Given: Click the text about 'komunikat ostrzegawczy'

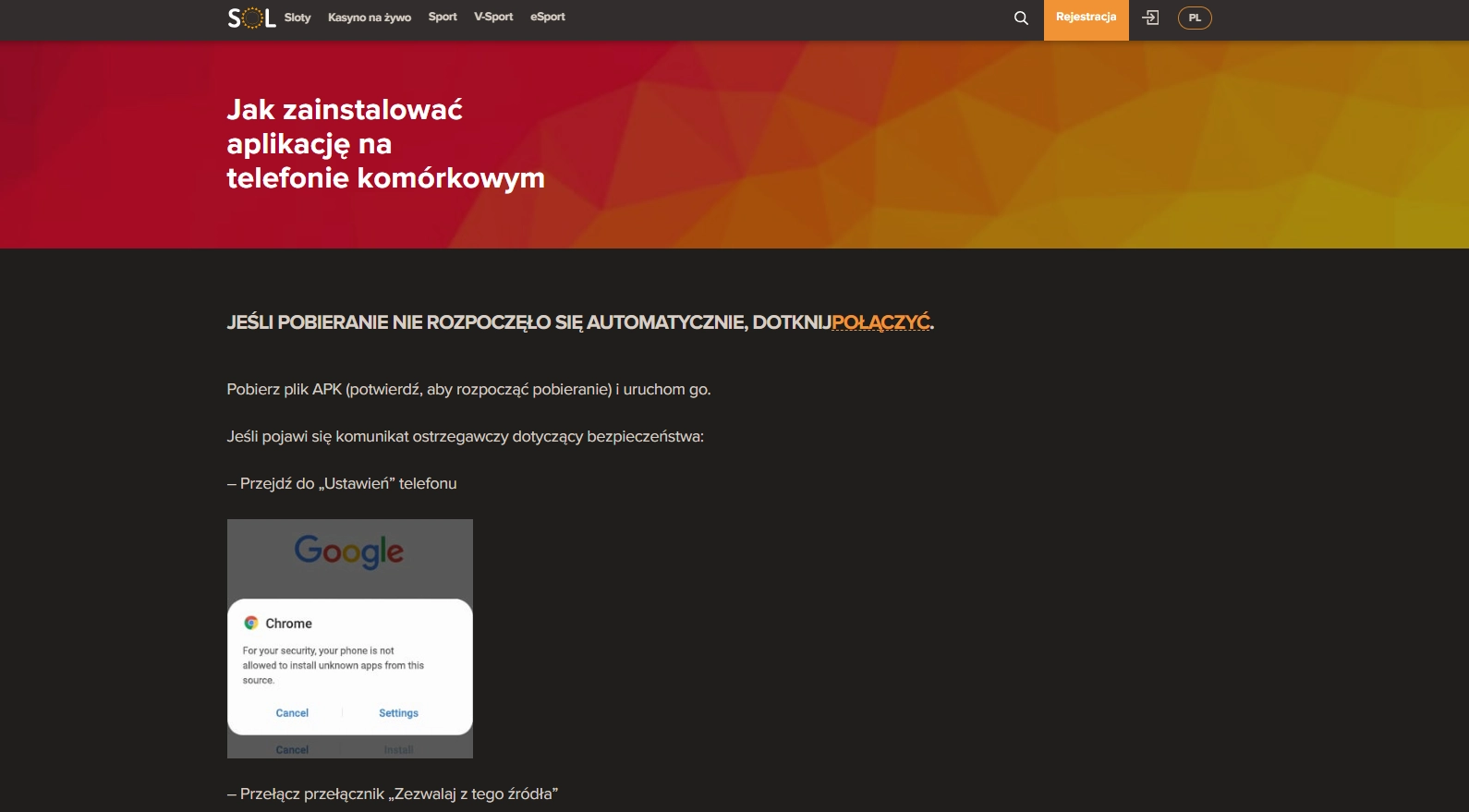Looking at the screenshot, I should click(x=466, y=437).
